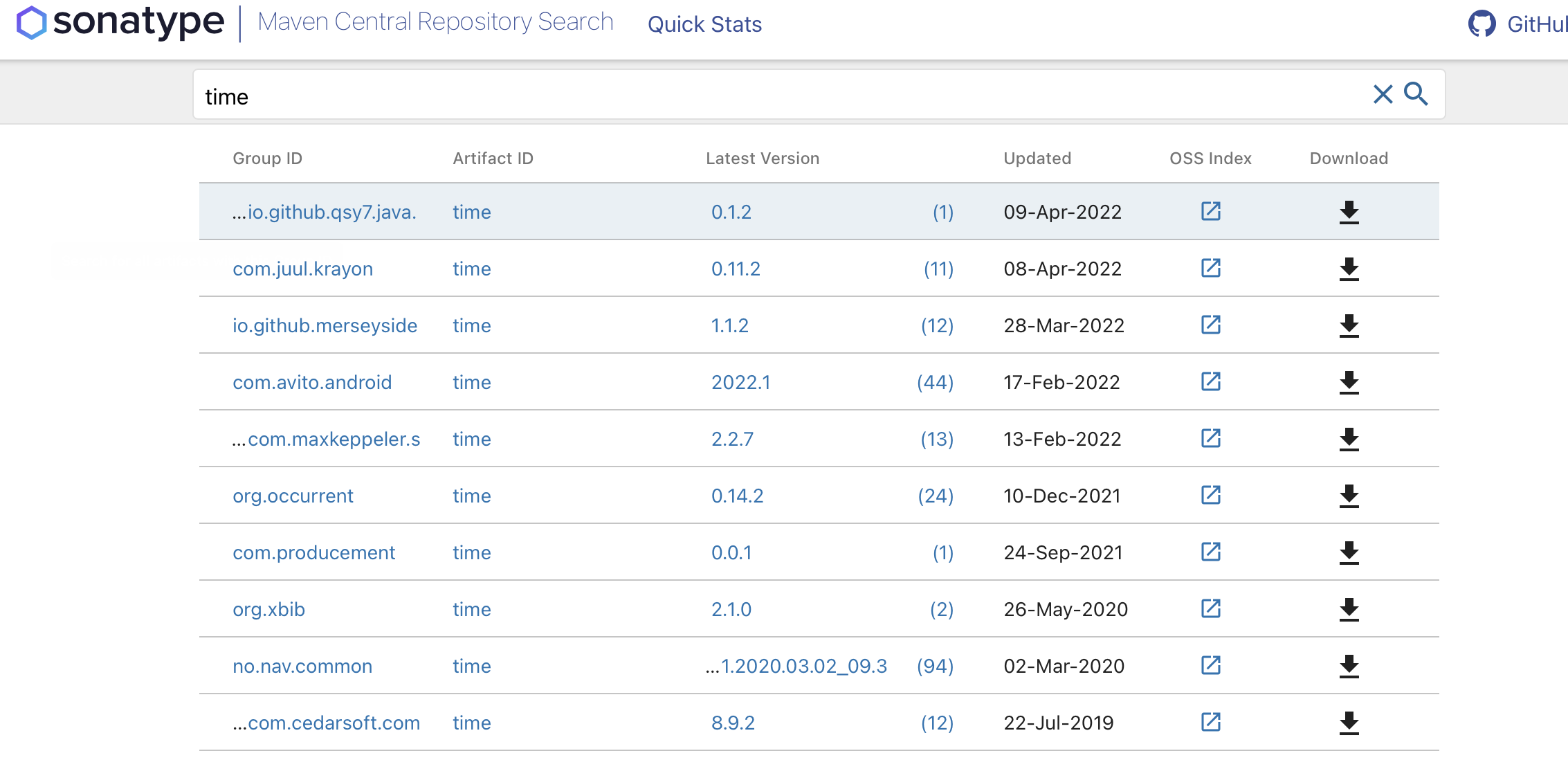
Task: Open version 0.1.2 link
Action: 731,212
